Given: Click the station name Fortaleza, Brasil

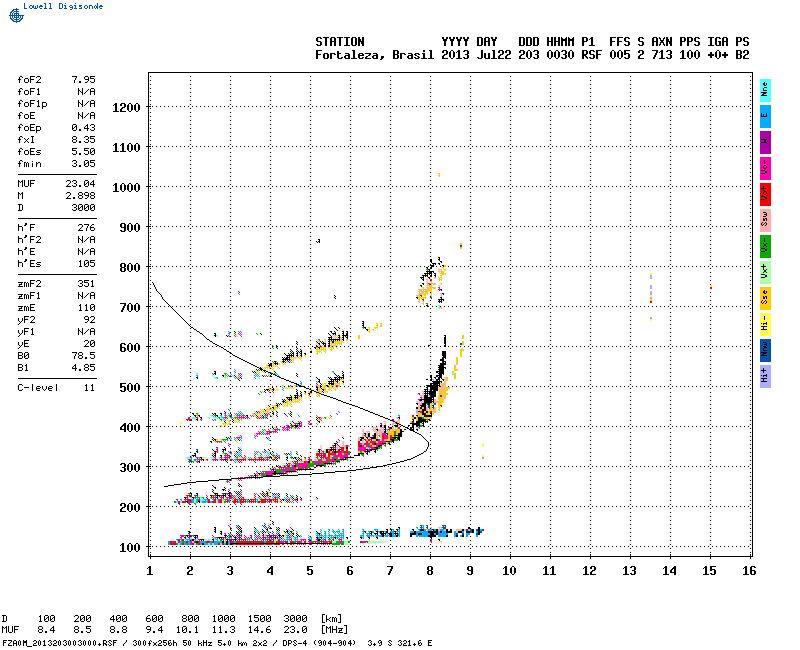Looking at the screenshot, I should coord(374,55).
